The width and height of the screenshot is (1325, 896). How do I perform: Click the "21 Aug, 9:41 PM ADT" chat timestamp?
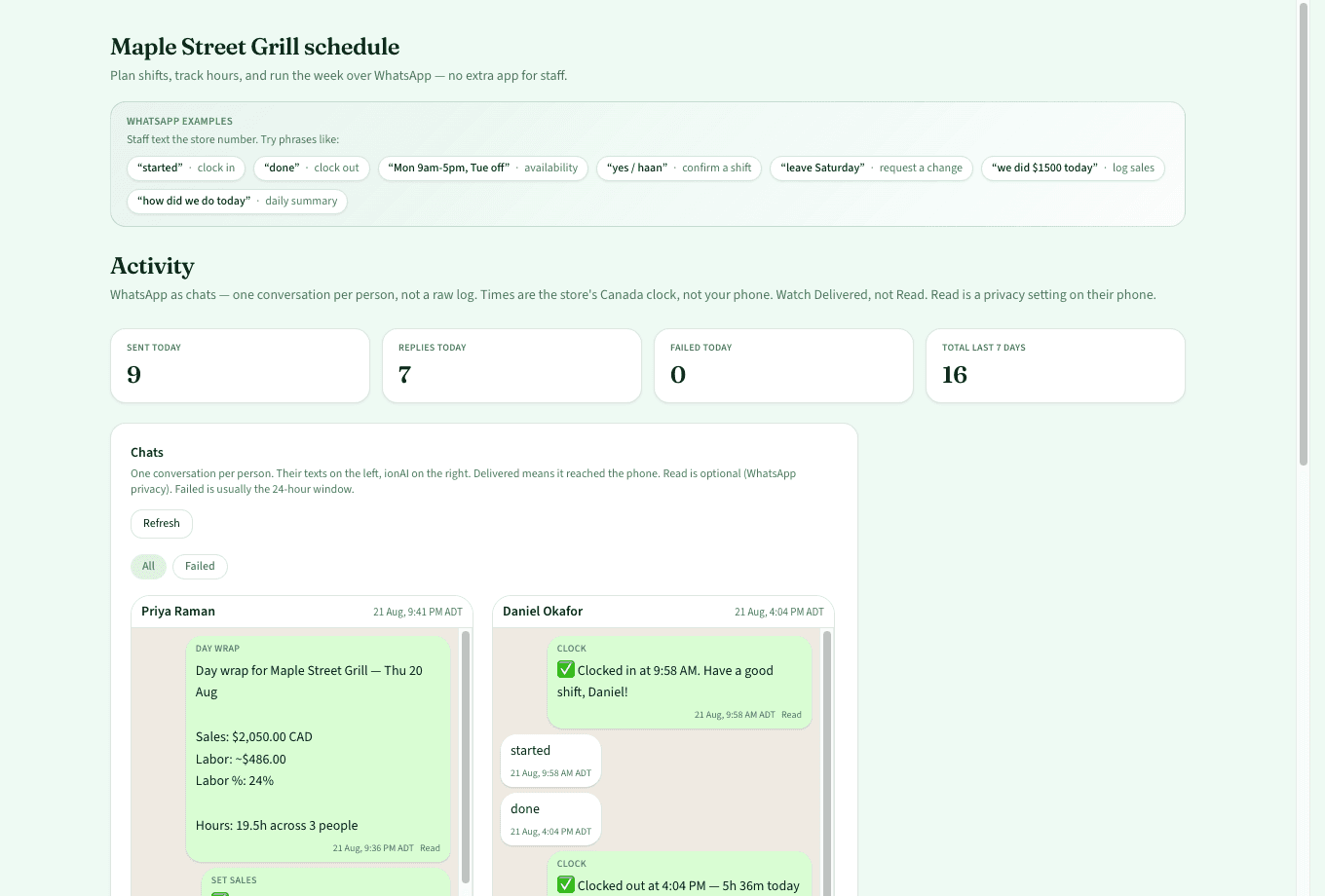point(418,613)
